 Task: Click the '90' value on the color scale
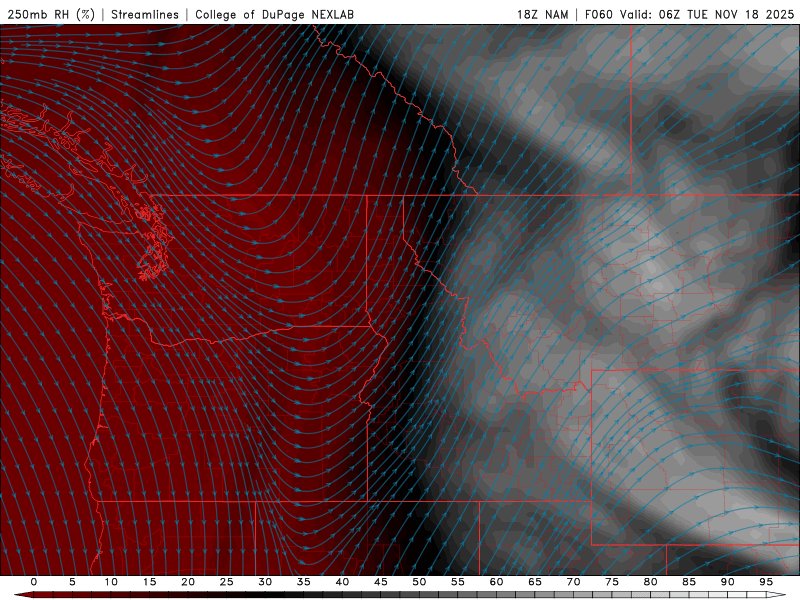(728, 582)
